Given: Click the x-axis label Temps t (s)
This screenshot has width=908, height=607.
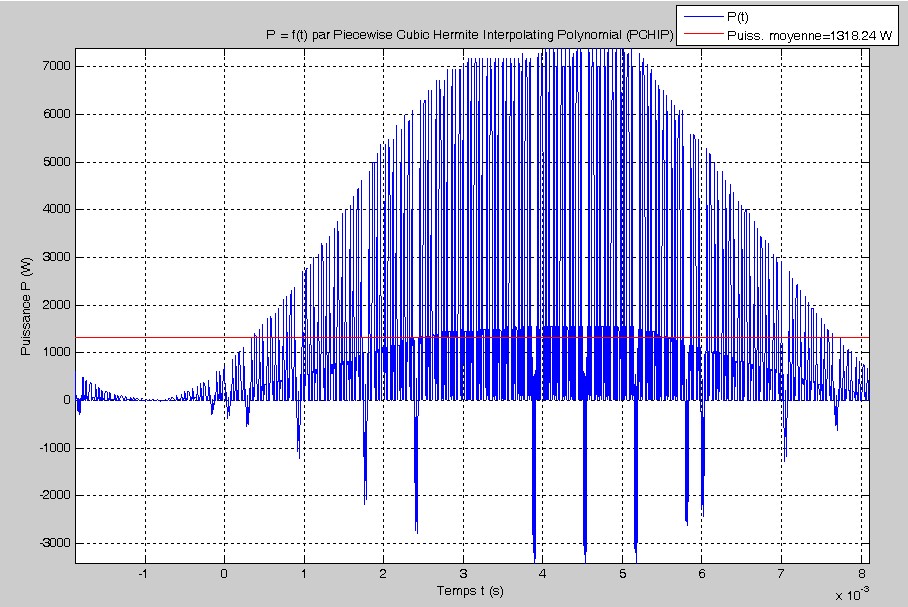Looking at the screenshot, I should pyautogui.click(x=470, y=591).
